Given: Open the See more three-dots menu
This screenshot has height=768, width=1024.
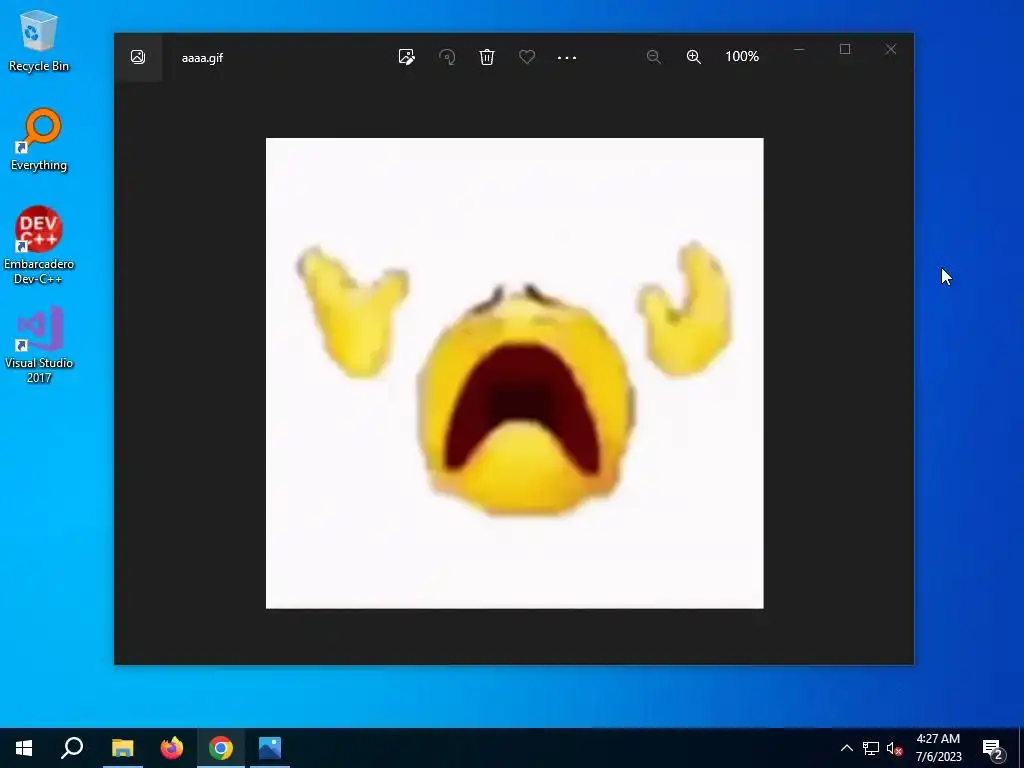Looking at the screenshot, I should (x=567, y=57).
